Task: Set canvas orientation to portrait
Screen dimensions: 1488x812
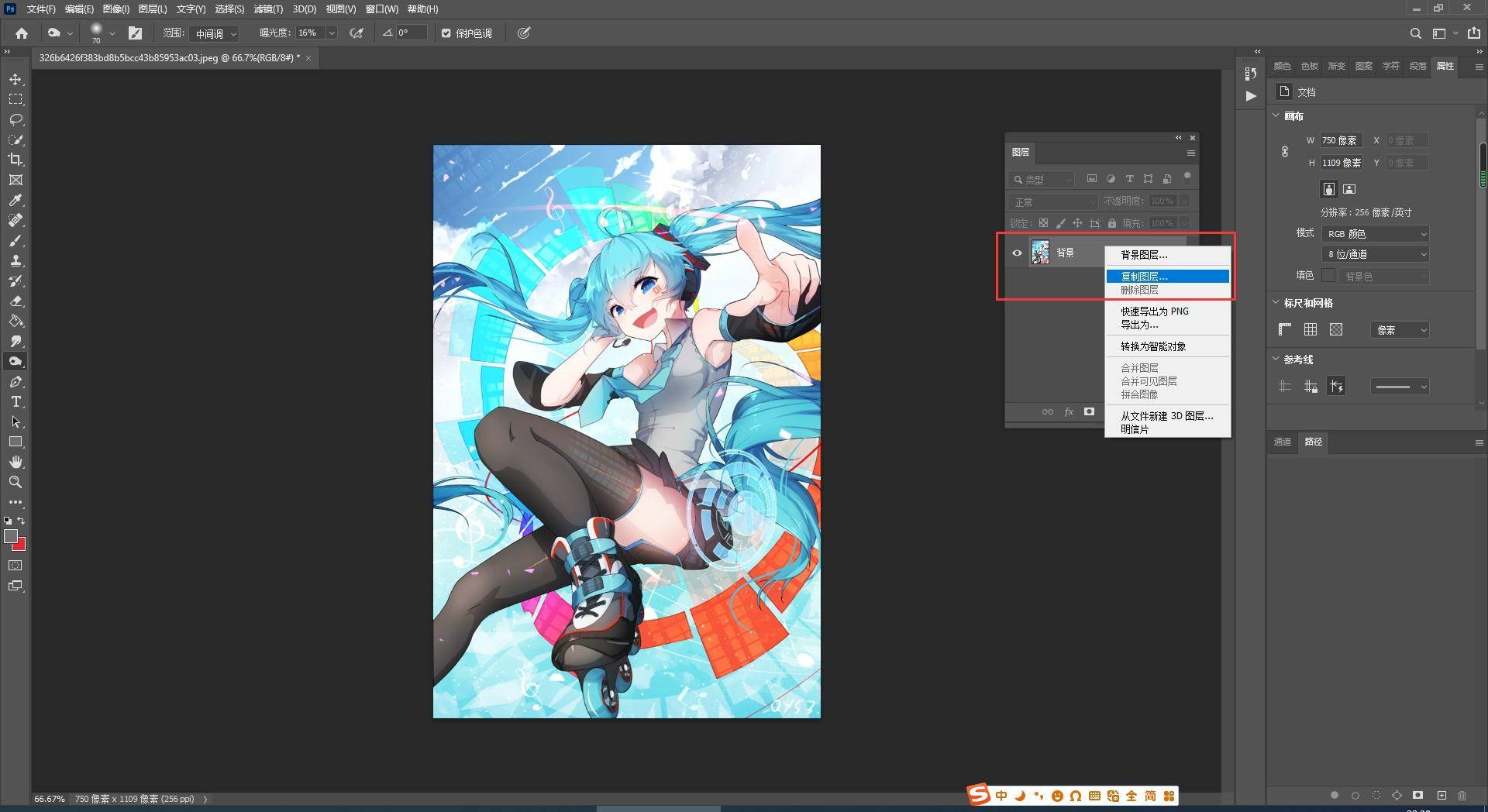Action: coord(1328,189)
